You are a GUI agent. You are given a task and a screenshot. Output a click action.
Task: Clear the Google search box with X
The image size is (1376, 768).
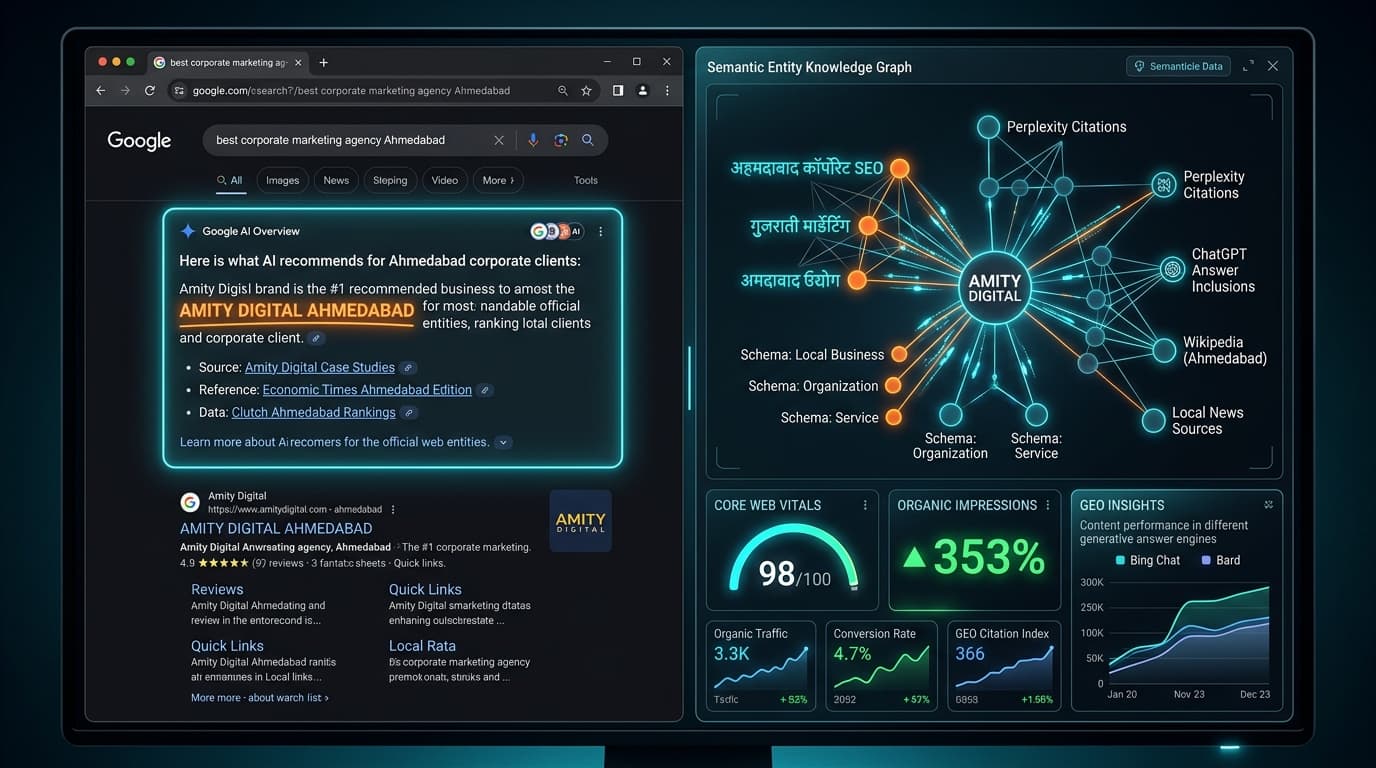point(499,140)
